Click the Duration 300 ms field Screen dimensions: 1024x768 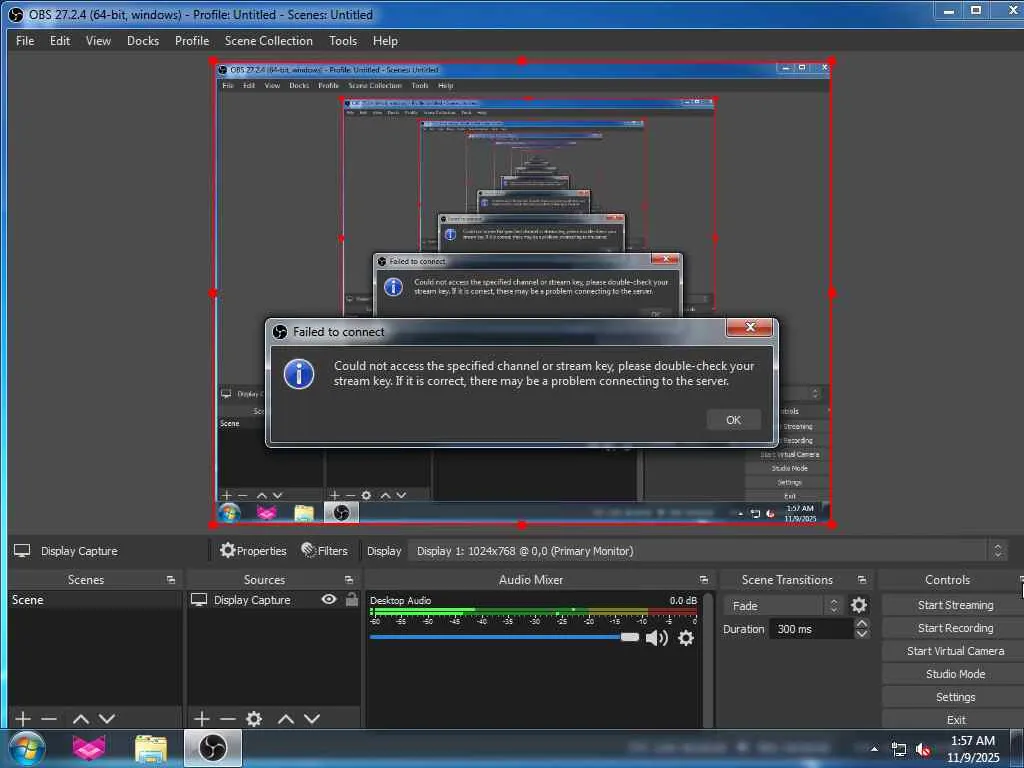810,629
